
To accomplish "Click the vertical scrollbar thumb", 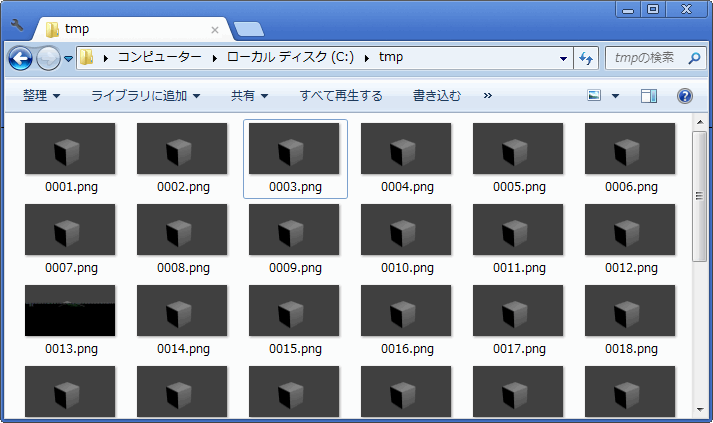I will coord(700,196).
